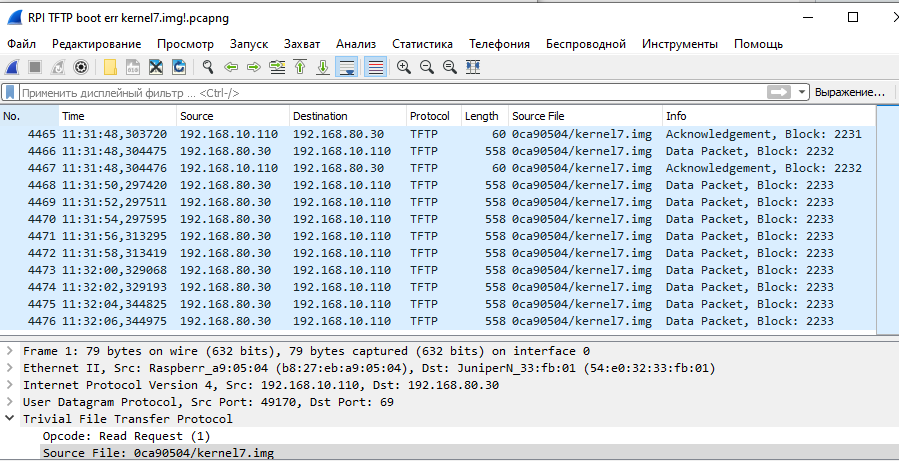Sort by the Destination column header
This screenshot has width=899, height=461.
tap(348, 116)
